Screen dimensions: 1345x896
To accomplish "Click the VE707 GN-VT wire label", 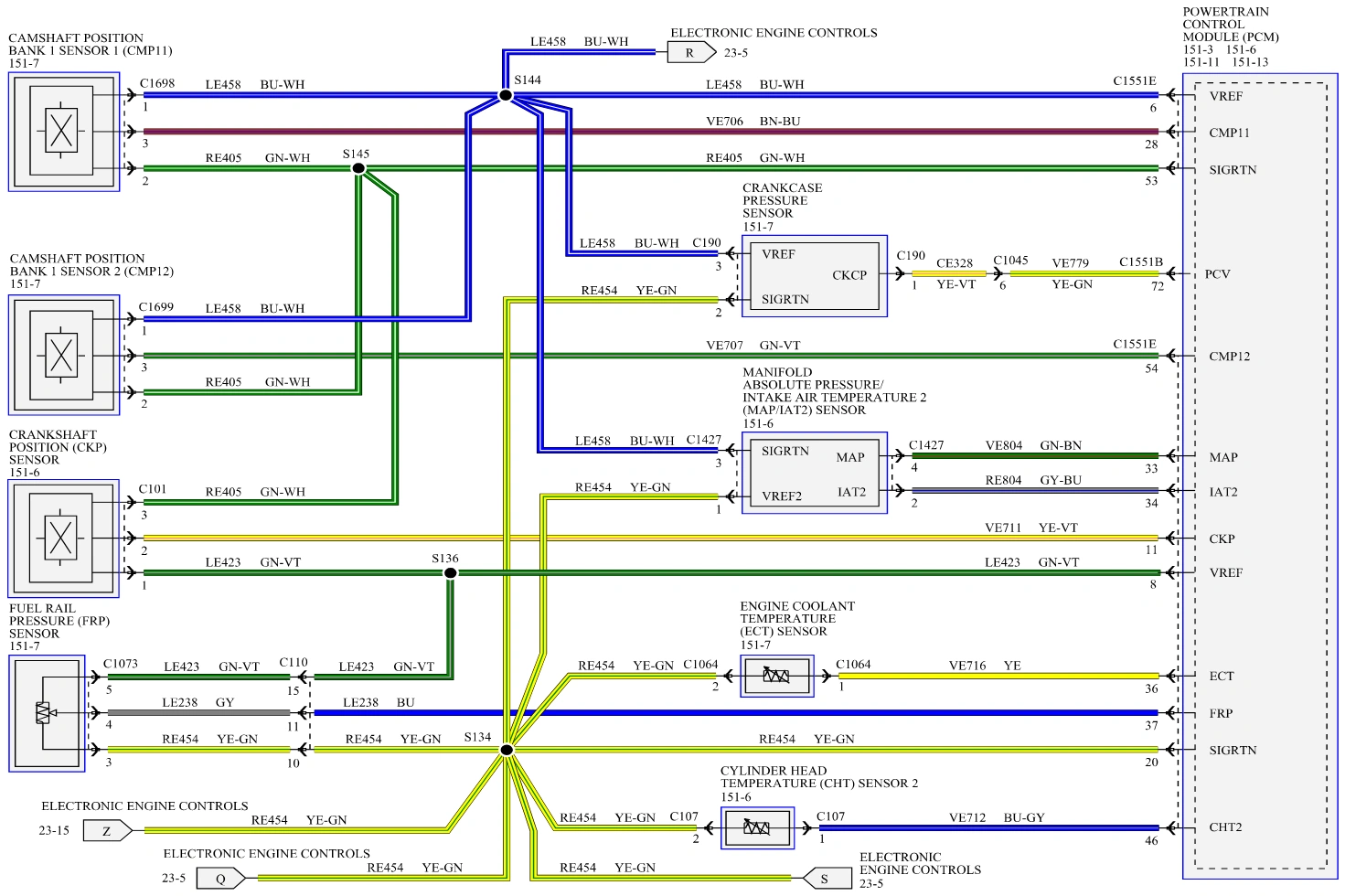I will [753, 346].
